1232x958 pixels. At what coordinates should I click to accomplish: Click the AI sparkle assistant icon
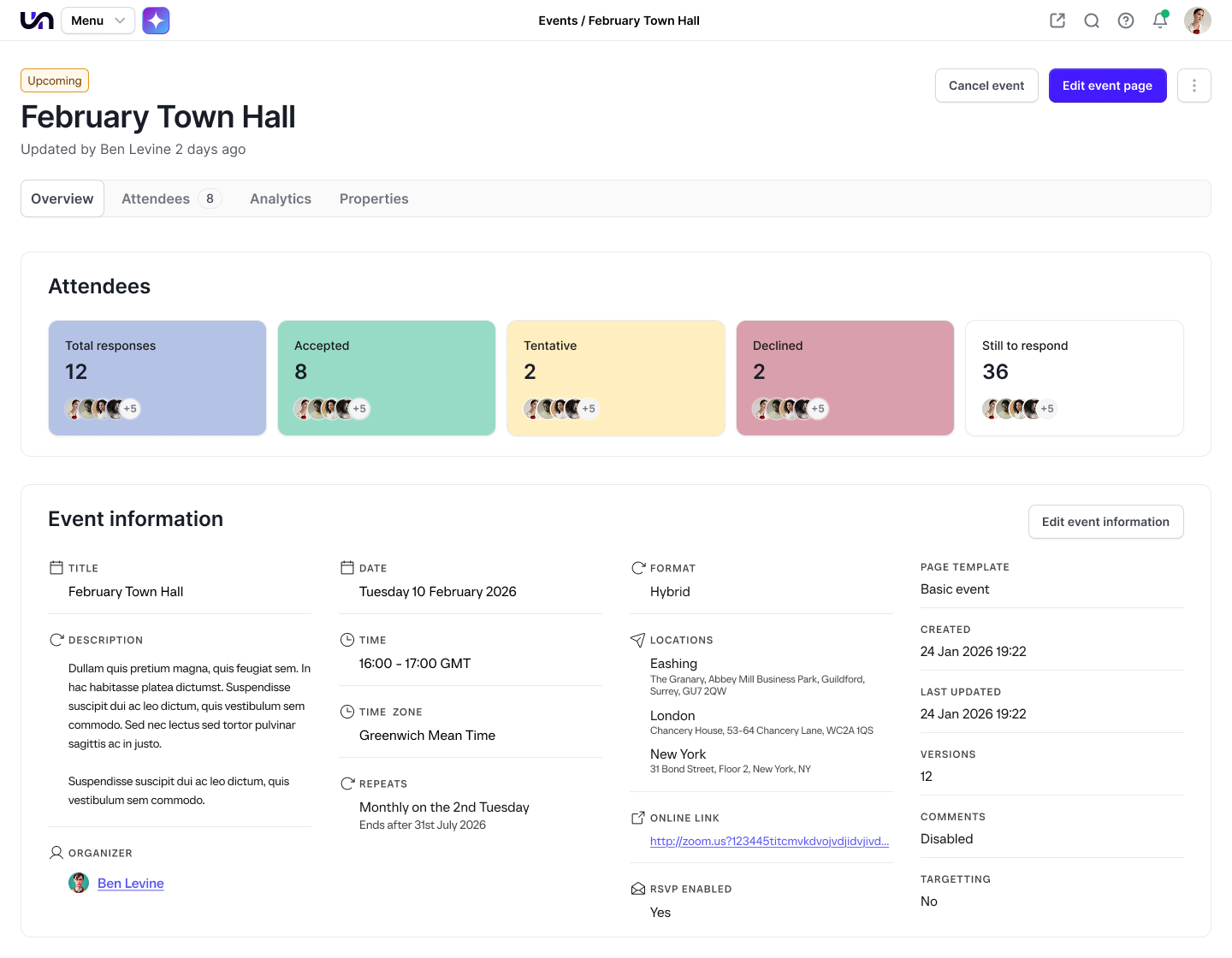156,21
